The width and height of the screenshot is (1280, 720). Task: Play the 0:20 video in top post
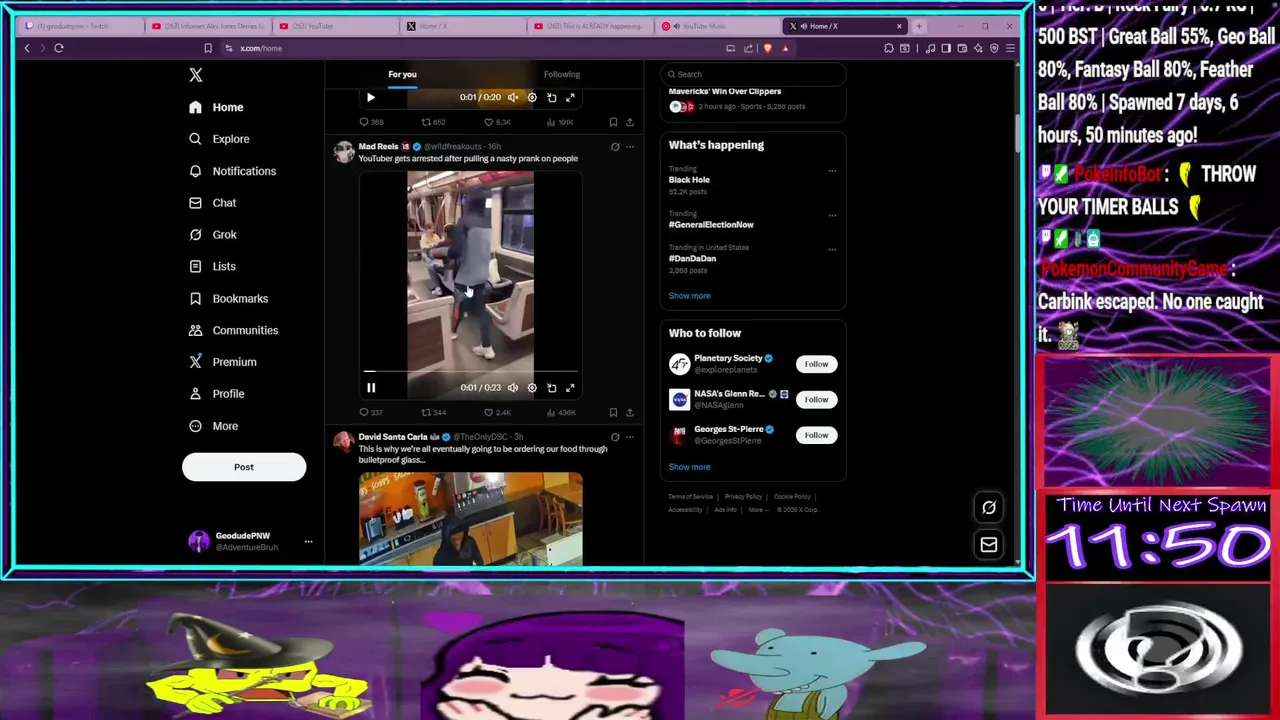[x=371, y=98]
